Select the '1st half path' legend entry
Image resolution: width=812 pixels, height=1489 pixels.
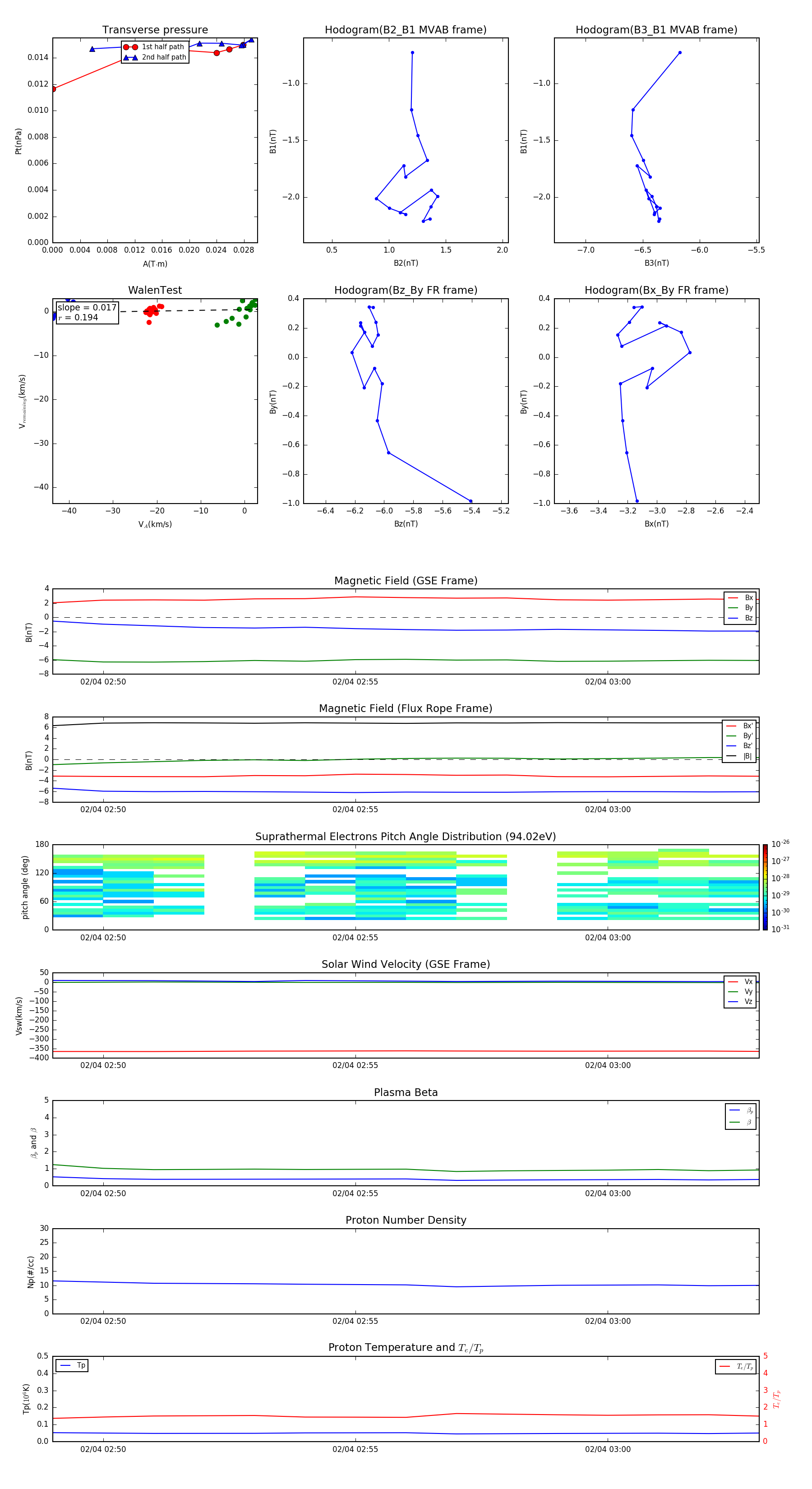tap(154, 47)
